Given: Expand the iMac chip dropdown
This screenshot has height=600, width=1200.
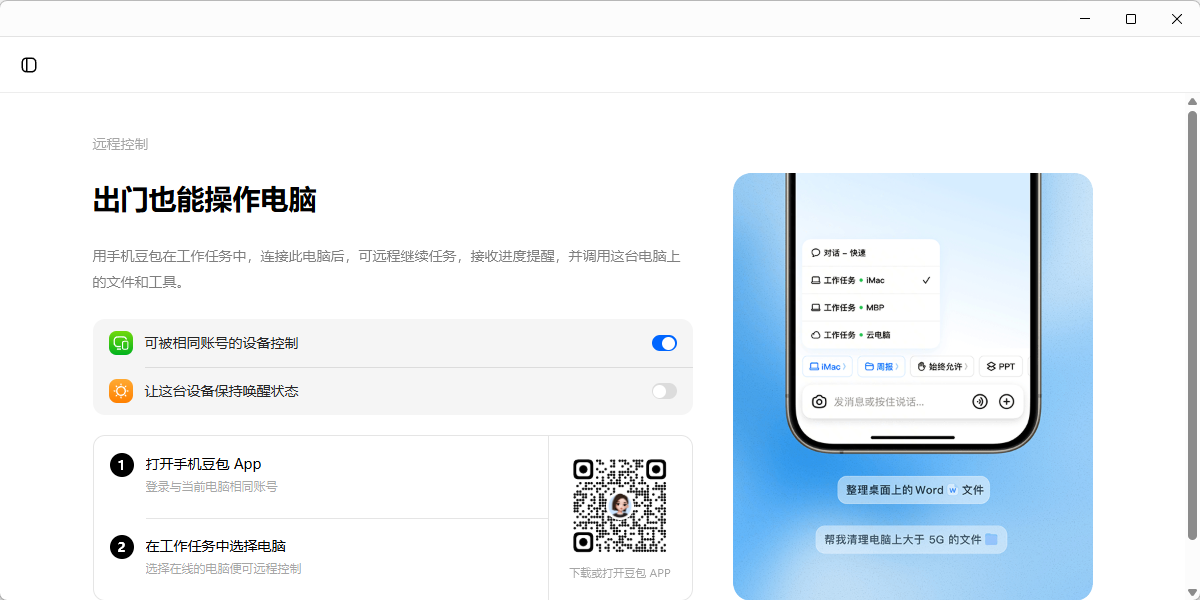Looking at the screenshot, I should (828, 367).
